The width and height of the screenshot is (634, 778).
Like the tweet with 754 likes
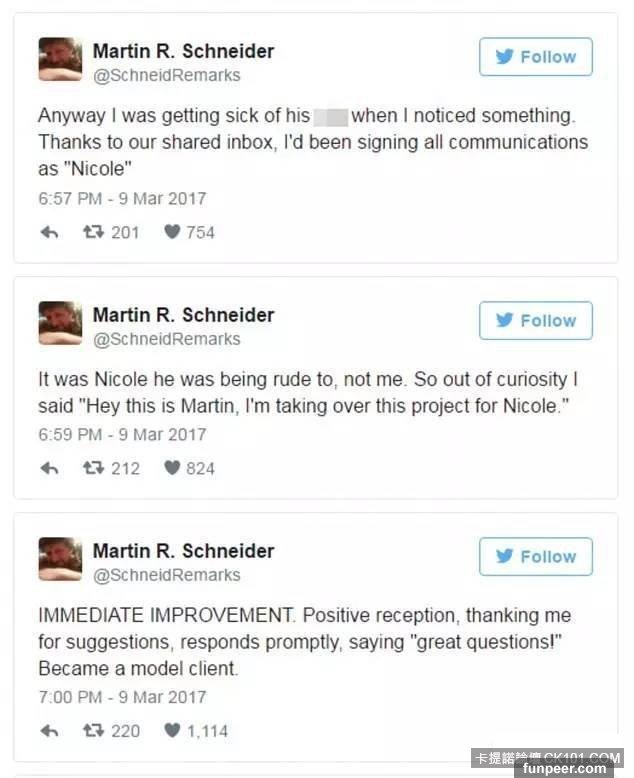point(172,232)
